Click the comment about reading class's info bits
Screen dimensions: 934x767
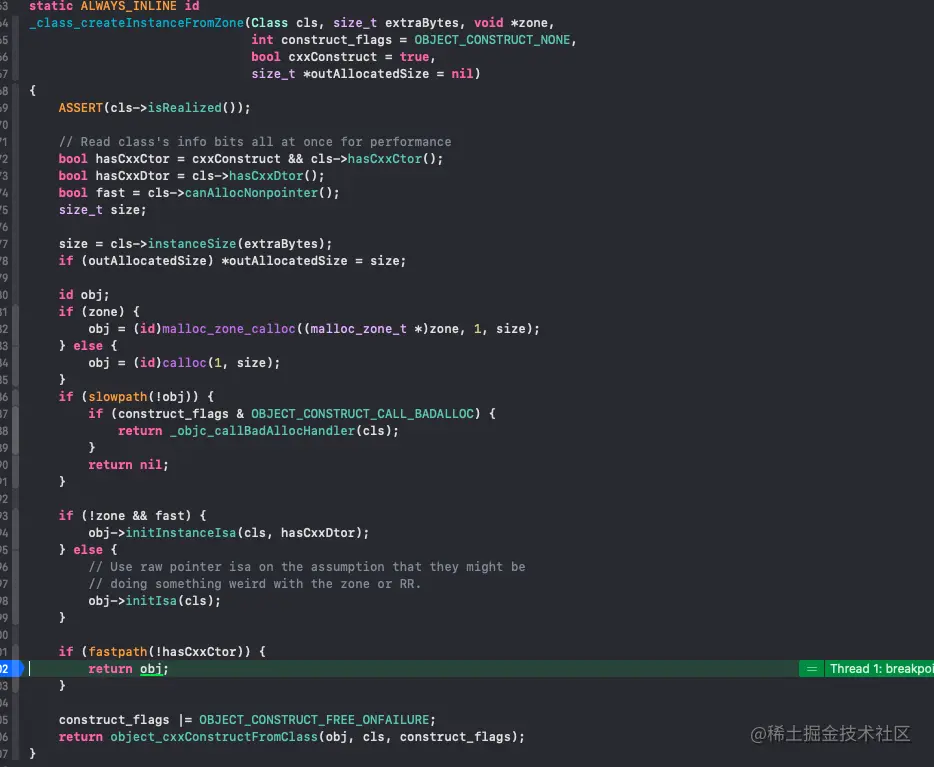point(255,142)
